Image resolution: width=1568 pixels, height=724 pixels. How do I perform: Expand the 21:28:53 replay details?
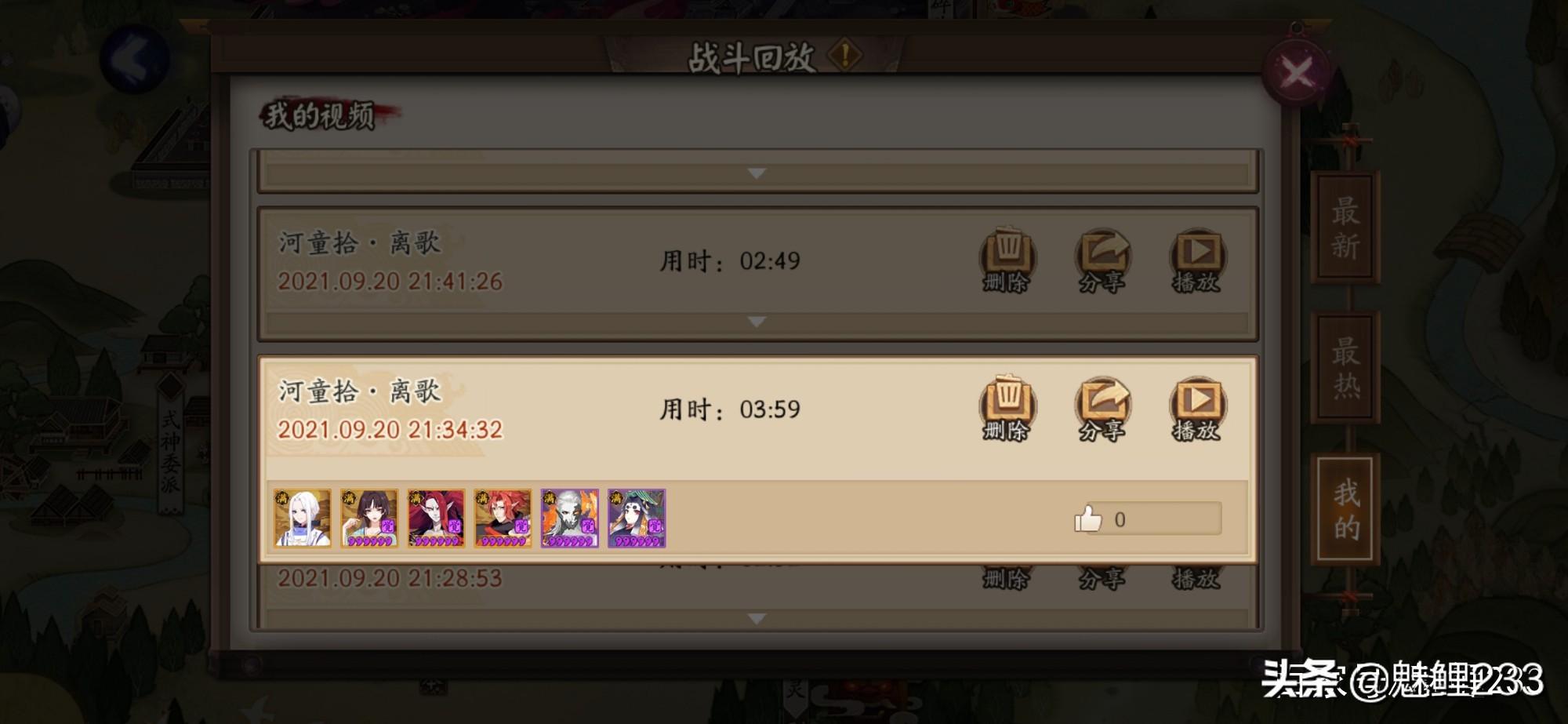pyautogui.click(x=757, y=619)
